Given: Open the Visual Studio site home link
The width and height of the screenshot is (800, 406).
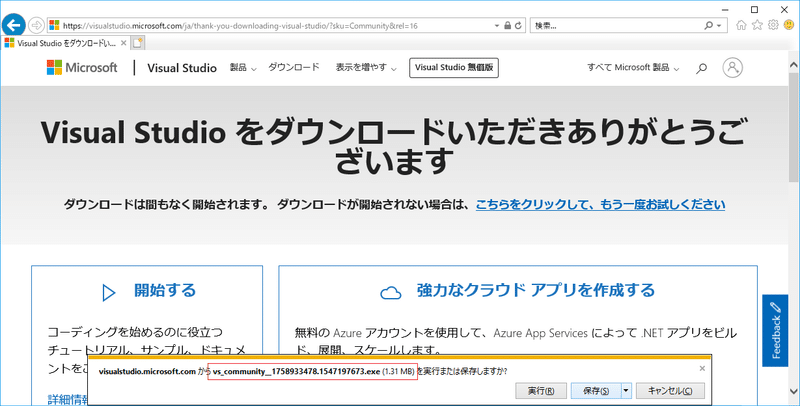Looking at the screenshot, I should coord(182,68).
